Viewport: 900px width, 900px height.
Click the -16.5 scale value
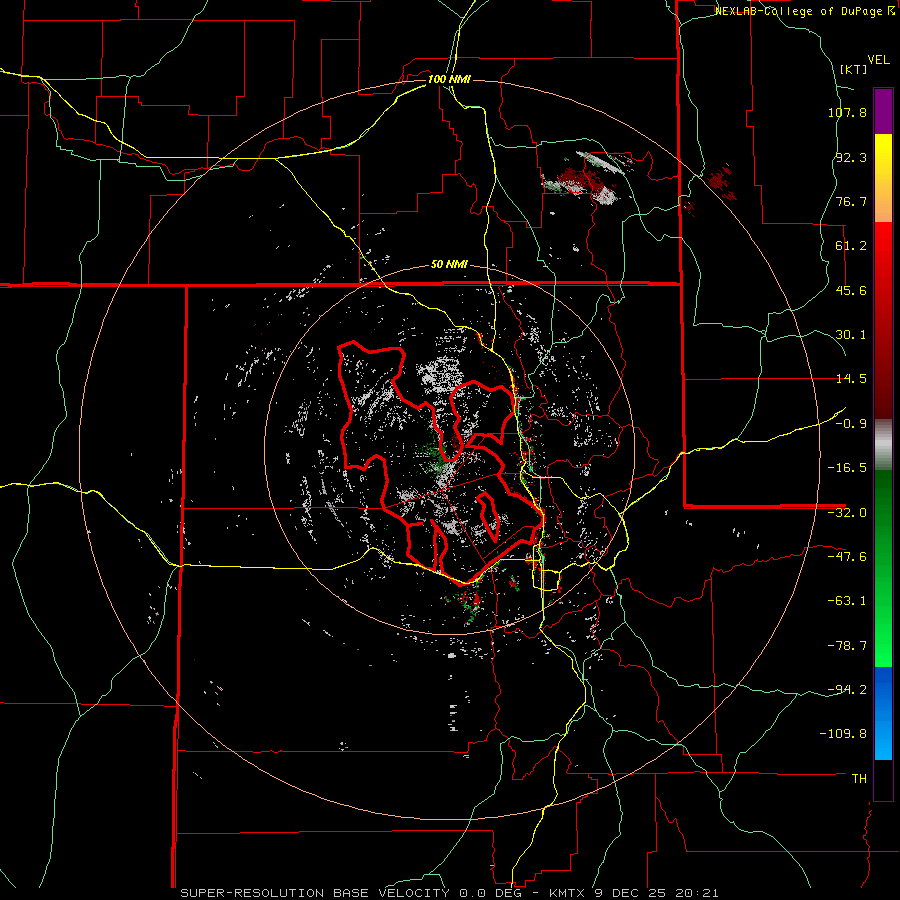[847, 468]
